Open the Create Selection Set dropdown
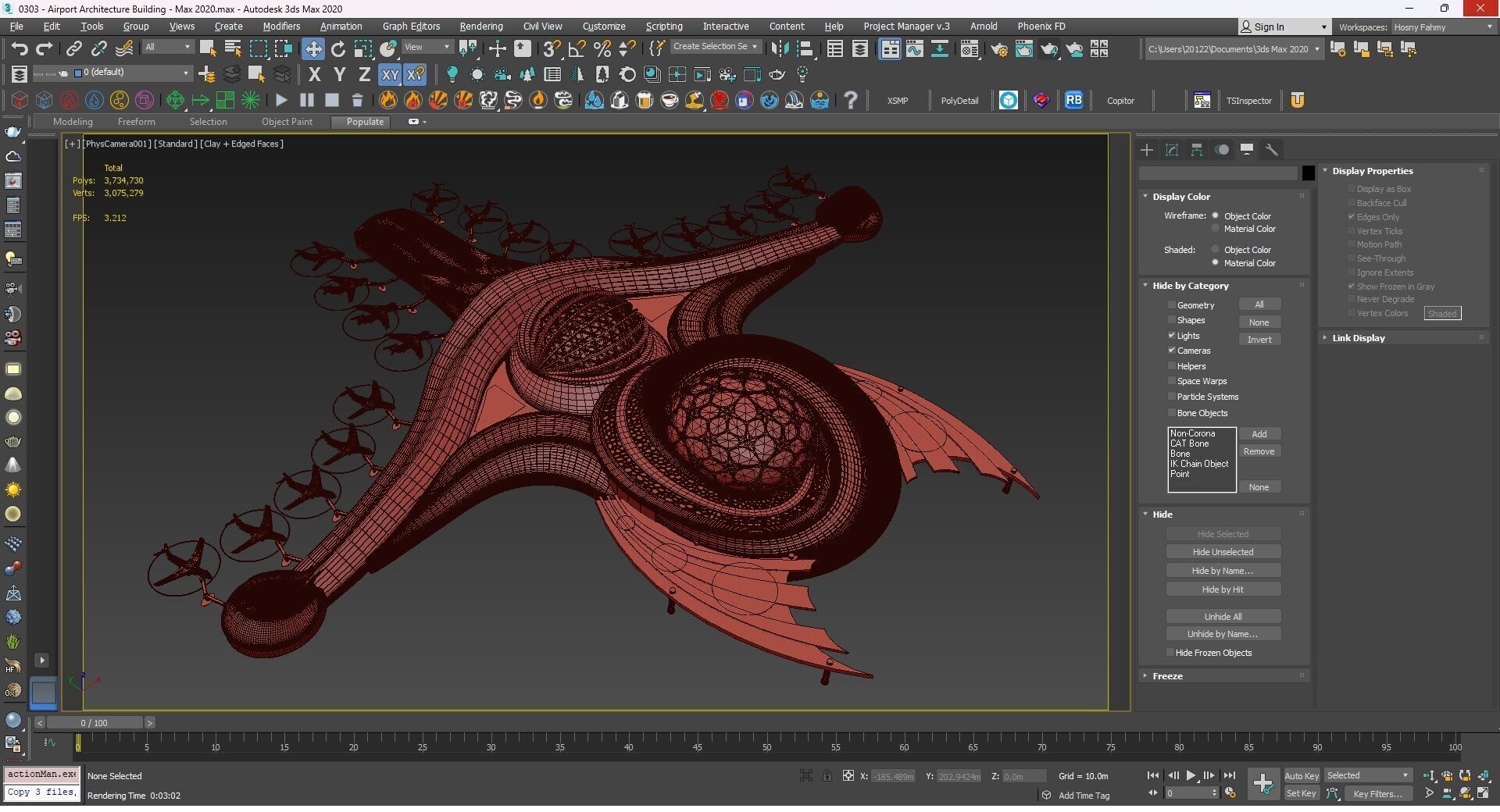The image size is (1500, 812). pos(716,46)
